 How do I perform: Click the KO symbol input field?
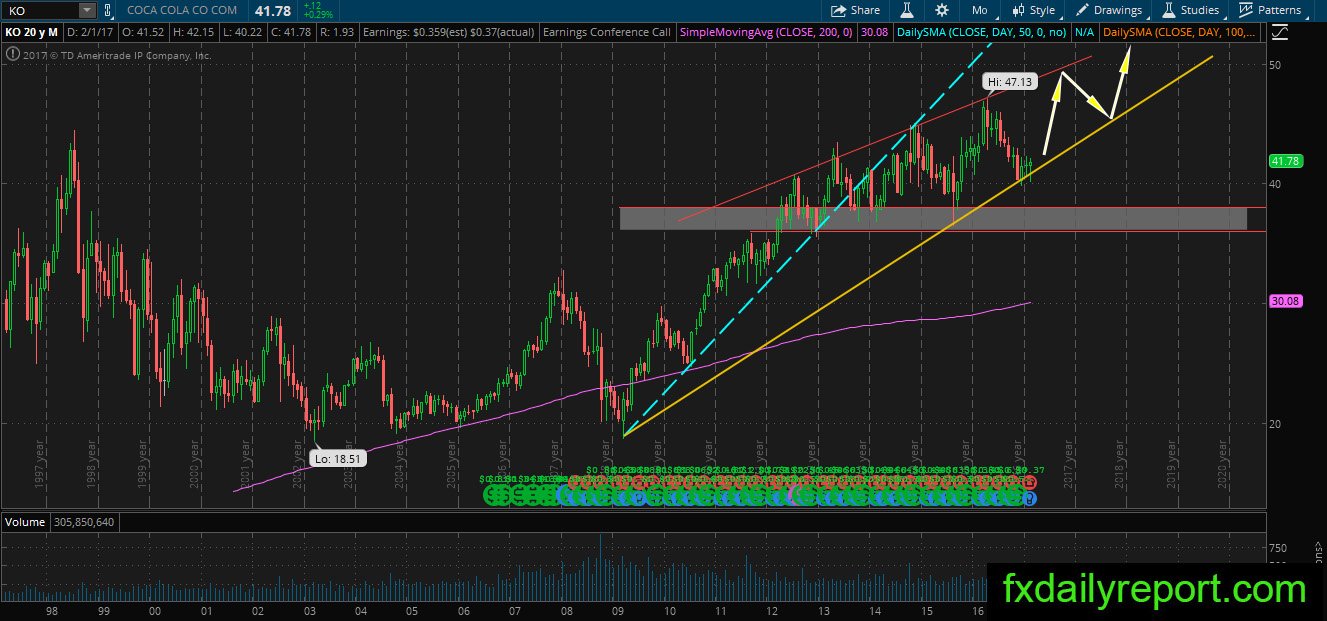(40, 10)
